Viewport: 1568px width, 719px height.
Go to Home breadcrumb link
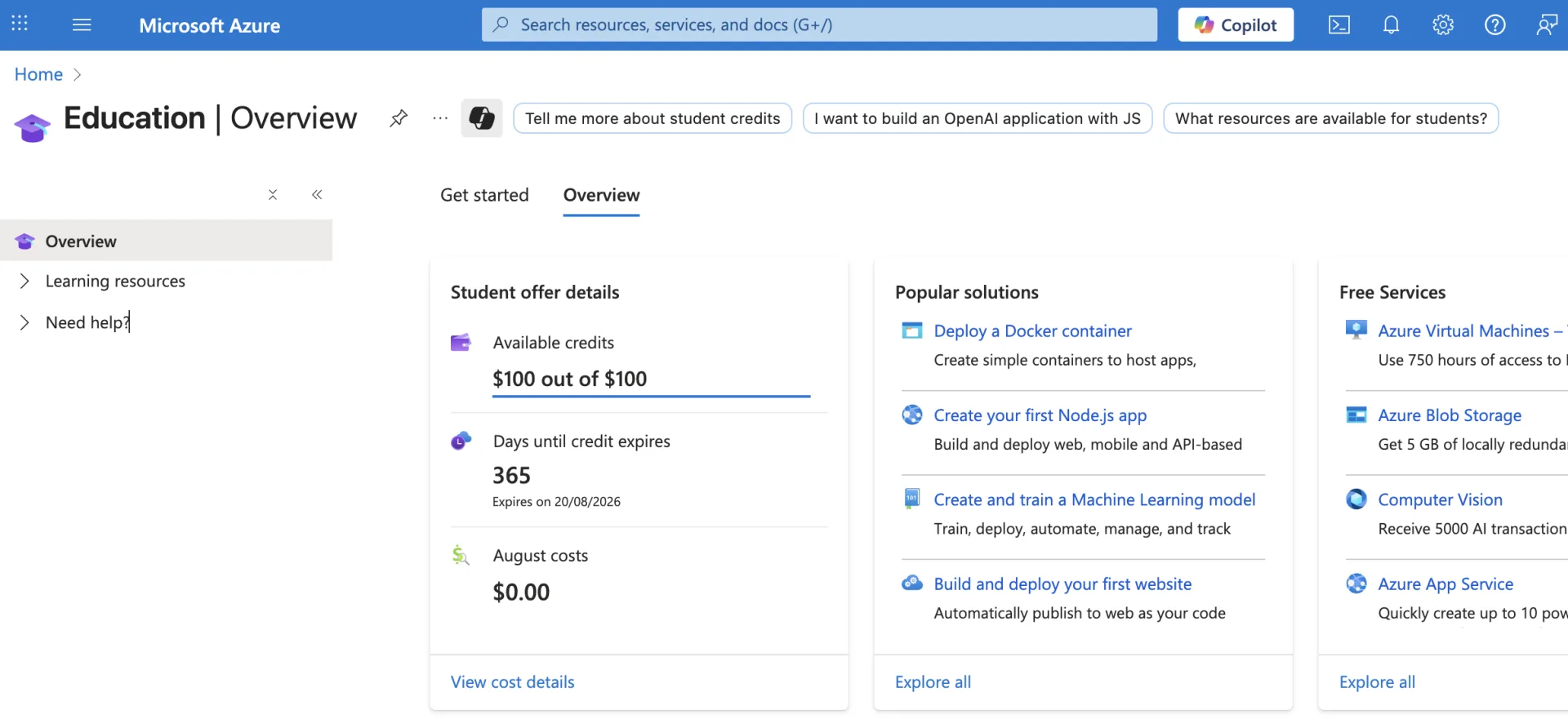click(x=38, y=74)
